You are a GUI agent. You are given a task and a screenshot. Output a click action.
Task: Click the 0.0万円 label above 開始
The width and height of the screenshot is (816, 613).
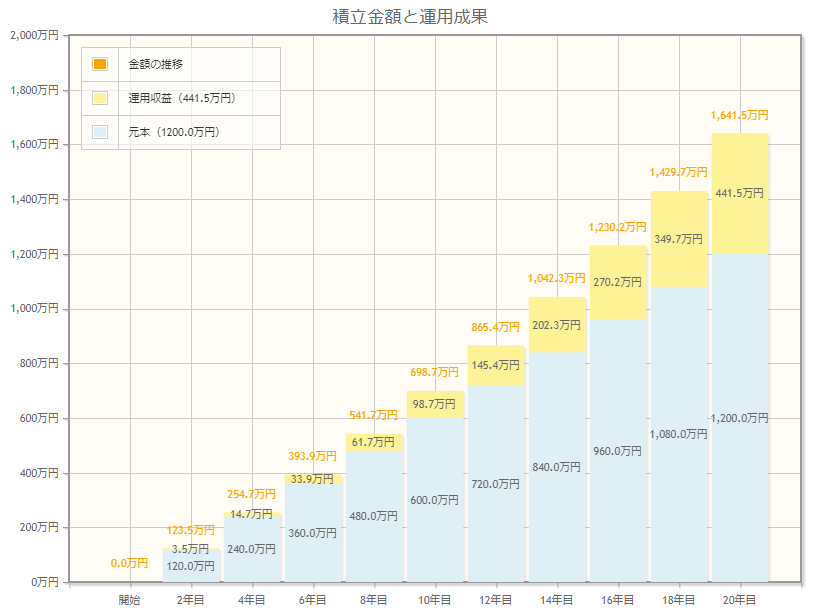pos(129,563)
